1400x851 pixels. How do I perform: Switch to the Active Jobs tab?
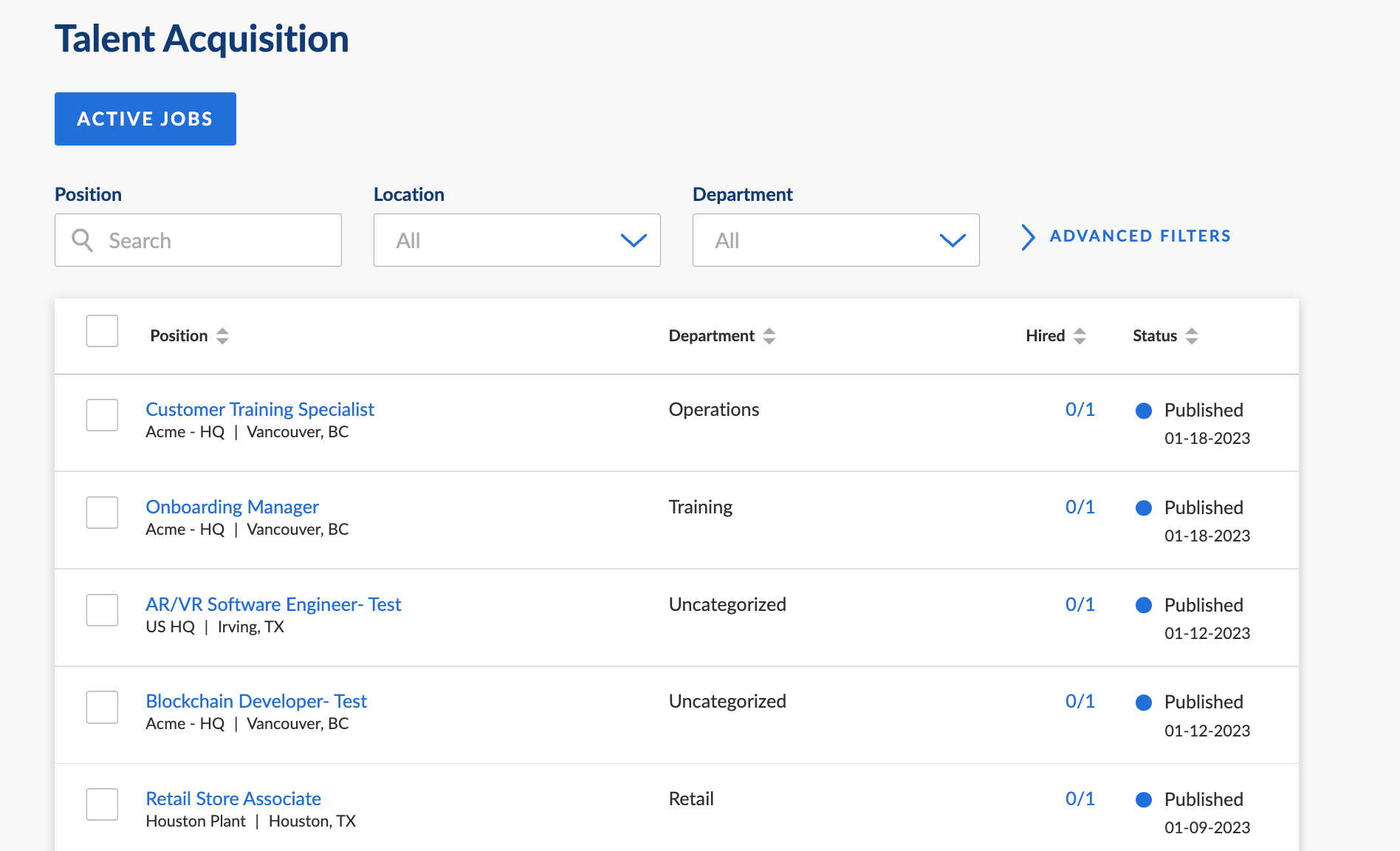(x=145, y=119)
